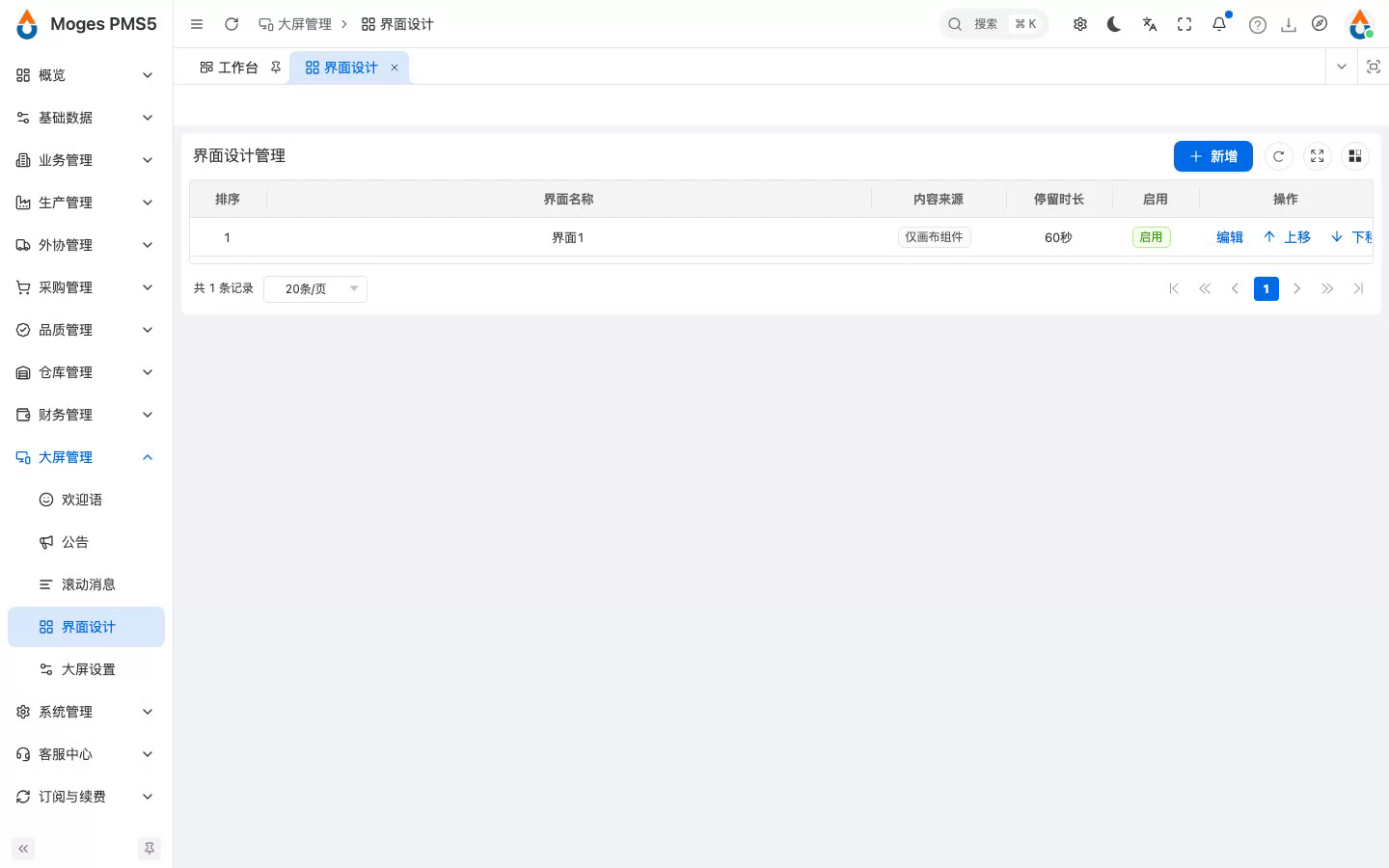Jump back several pages in pagination
Image resolution: width=1389 pixels, height=868 pixels.
(x=1205, y=288)
